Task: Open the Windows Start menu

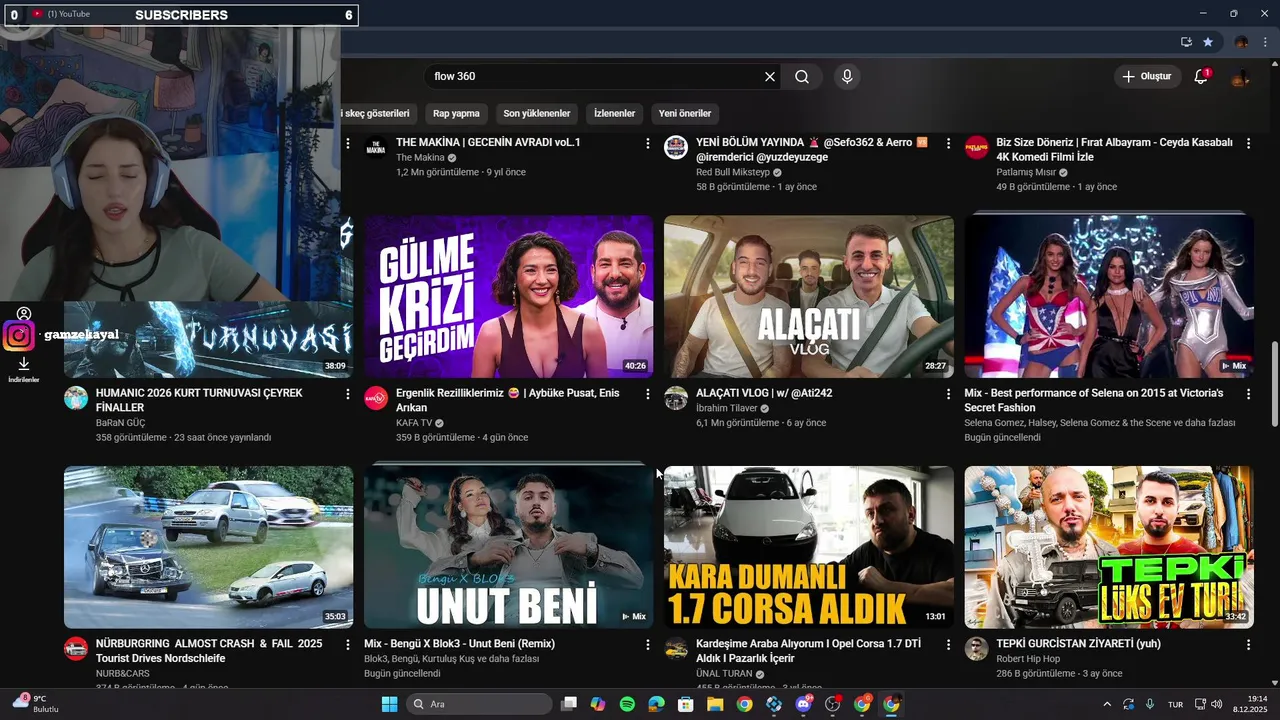Action: (x=389, y=704)
